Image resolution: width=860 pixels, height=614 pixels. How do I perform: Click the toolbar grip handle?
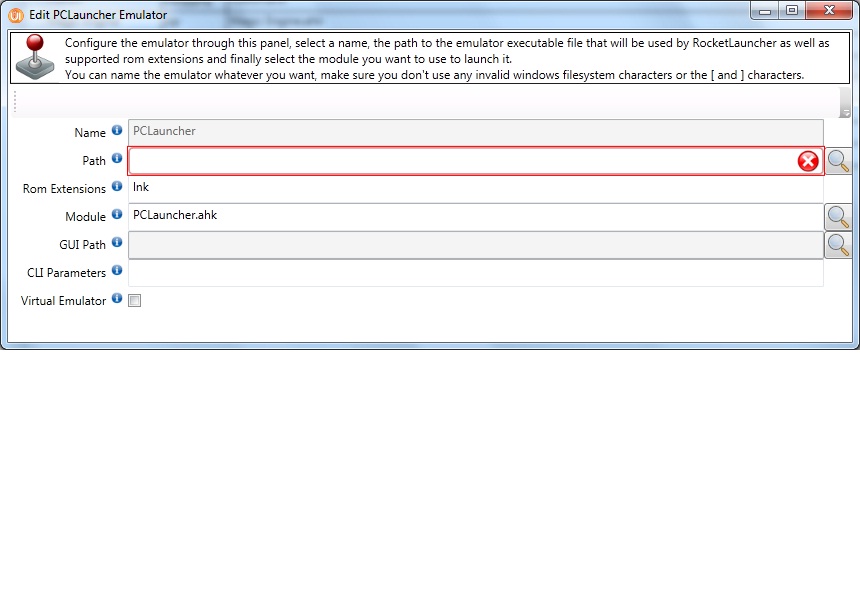(x=15, y=103)
